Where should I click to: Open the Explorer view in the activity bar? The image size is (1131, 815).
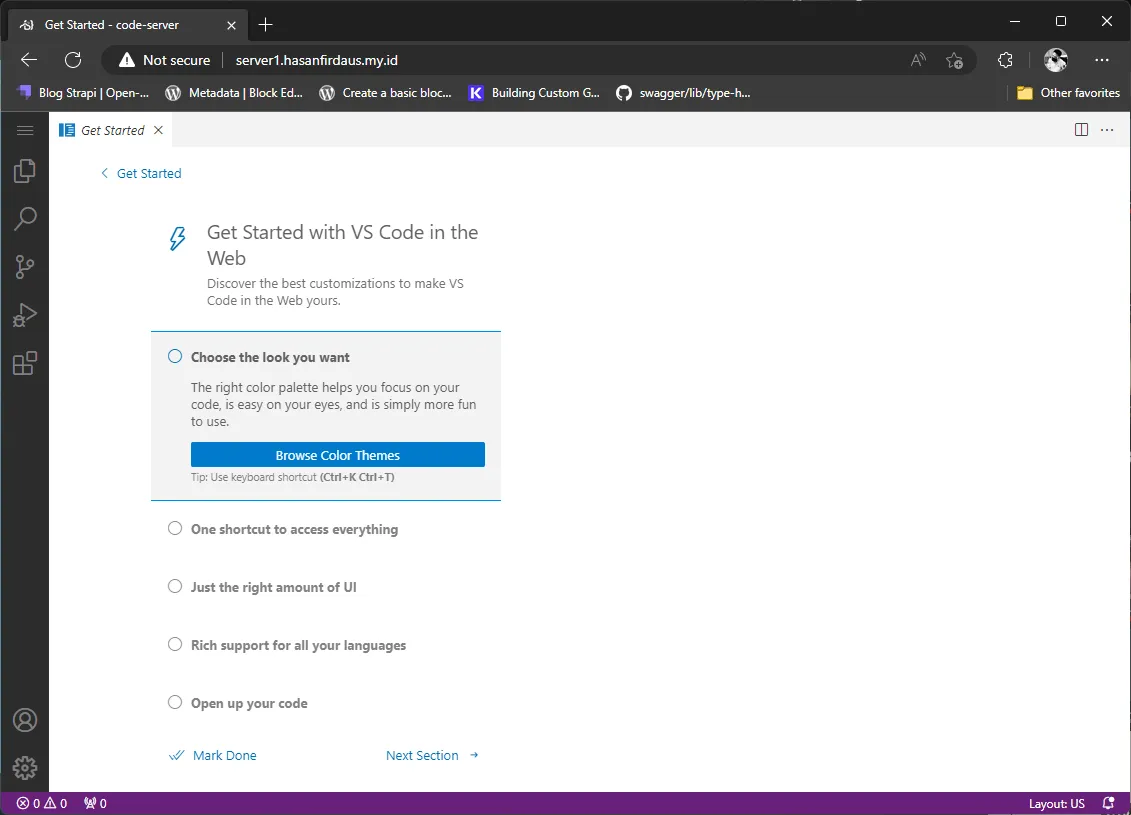[25, 170]
